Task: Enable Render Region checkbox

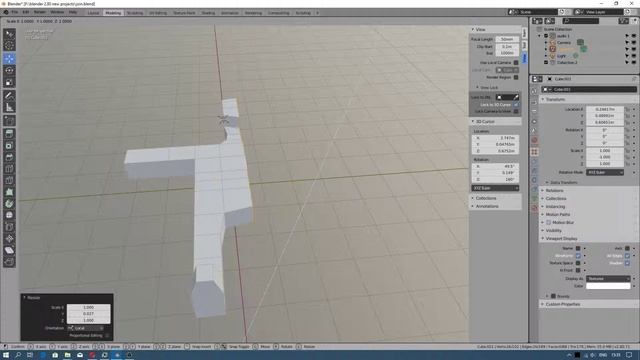Action: pos(516,77)
